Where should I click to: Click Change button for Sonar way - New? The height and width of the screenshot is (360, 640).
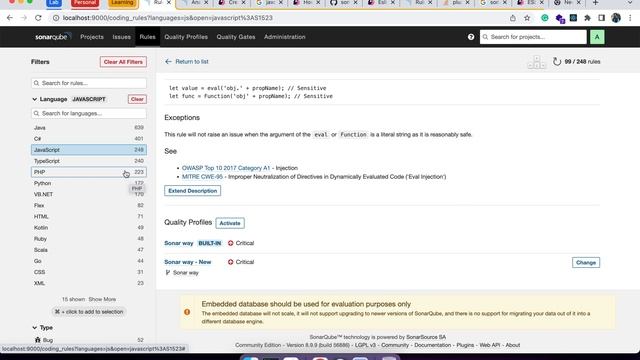pos(586,262)
